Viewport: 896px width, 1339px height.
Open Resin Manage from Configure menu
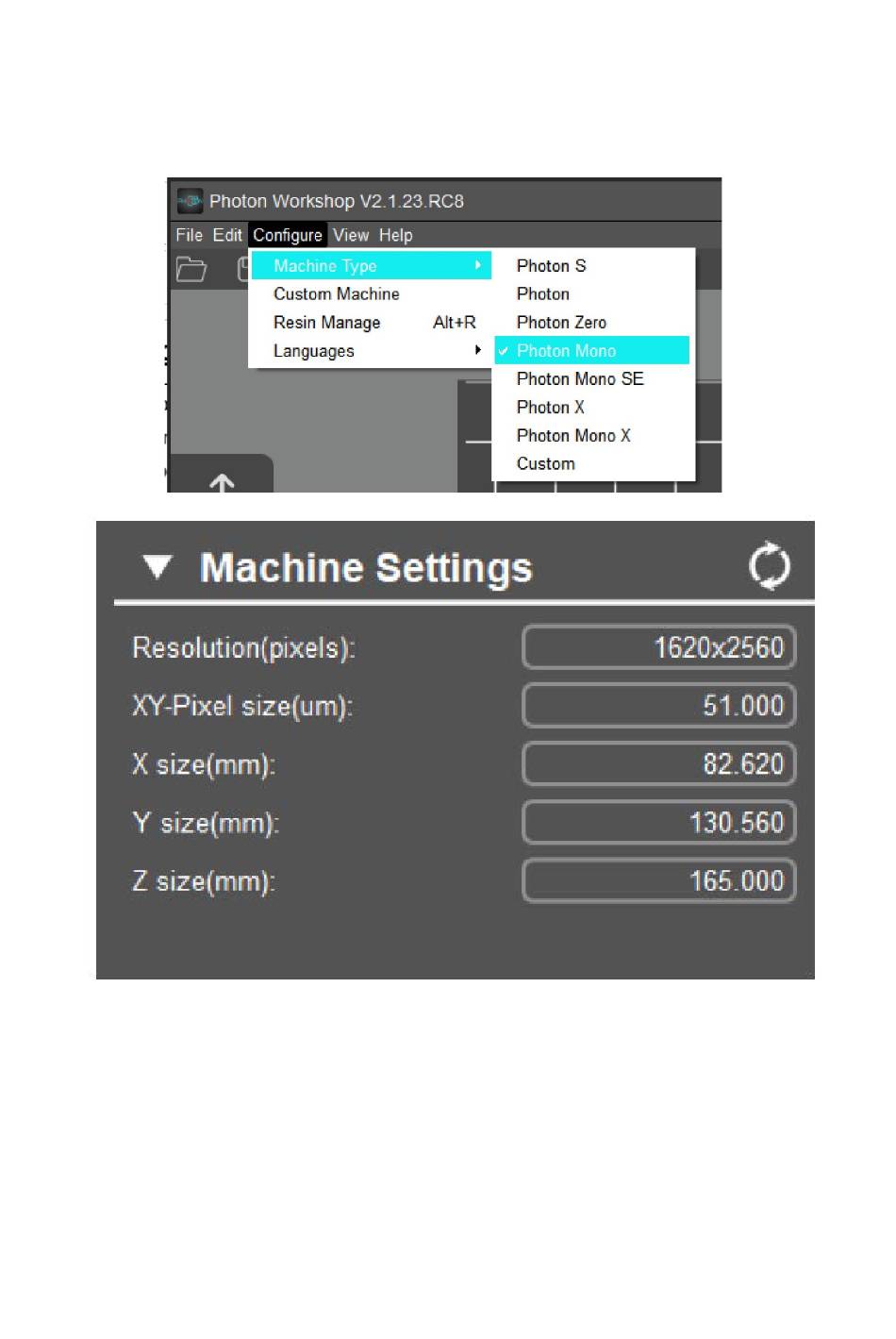[x=372, y=323]
